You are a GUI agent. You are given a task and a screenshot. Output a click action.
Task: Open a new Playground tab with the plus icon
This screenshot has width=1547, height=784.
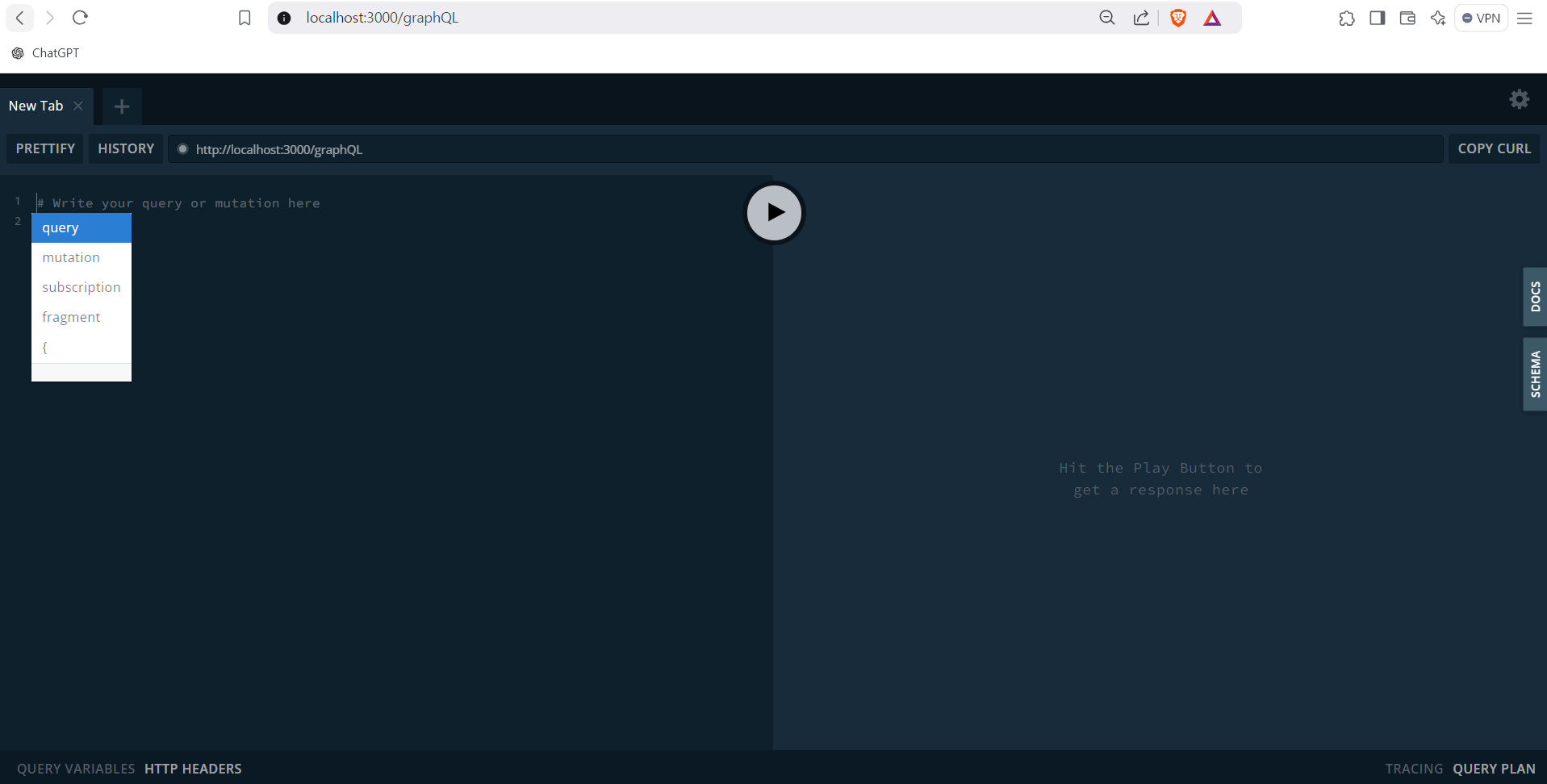tap(121, 106)
